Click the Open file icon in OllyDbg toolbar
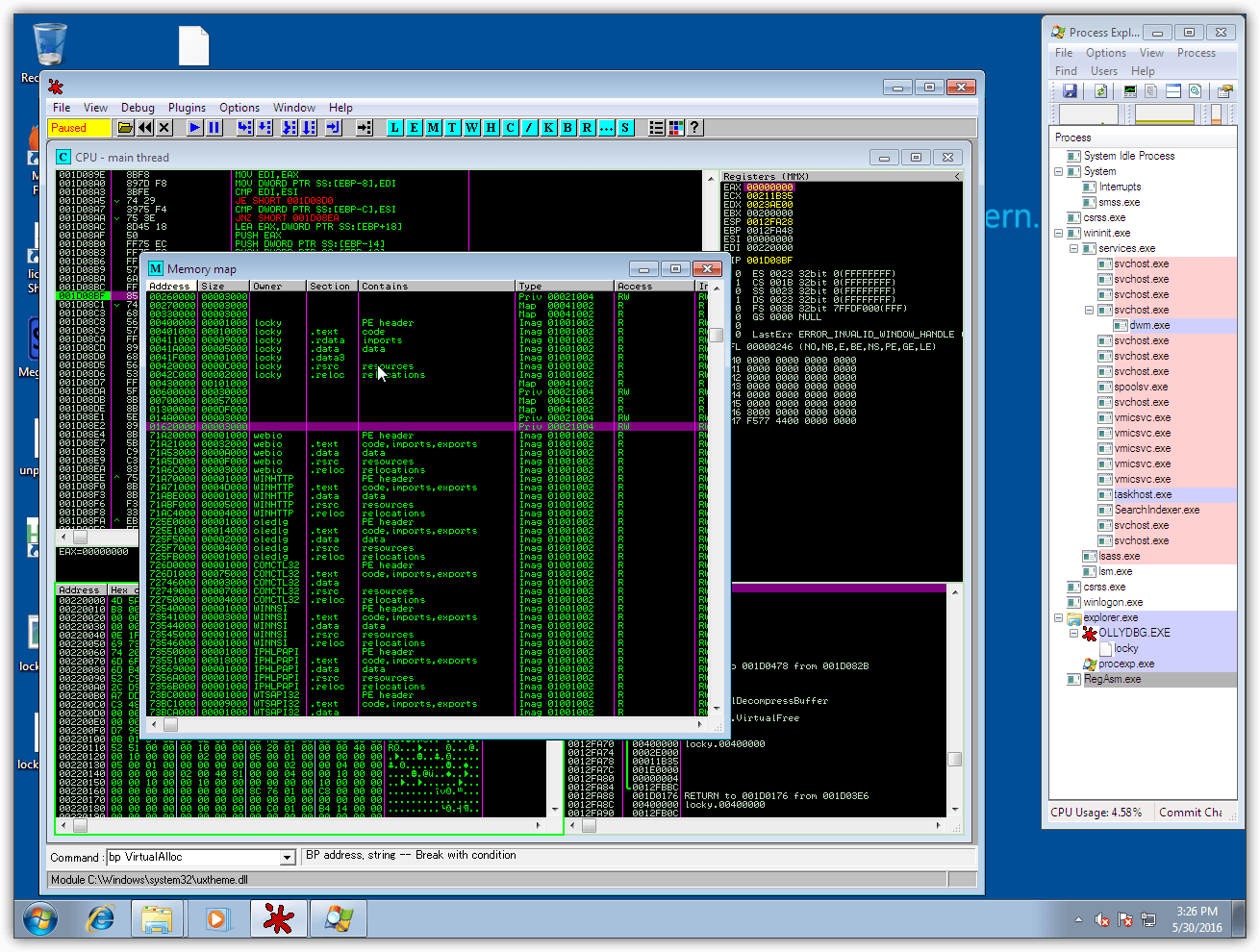Image resolution: width=1260 pixels, height=952 pixels. pos(125,127)
